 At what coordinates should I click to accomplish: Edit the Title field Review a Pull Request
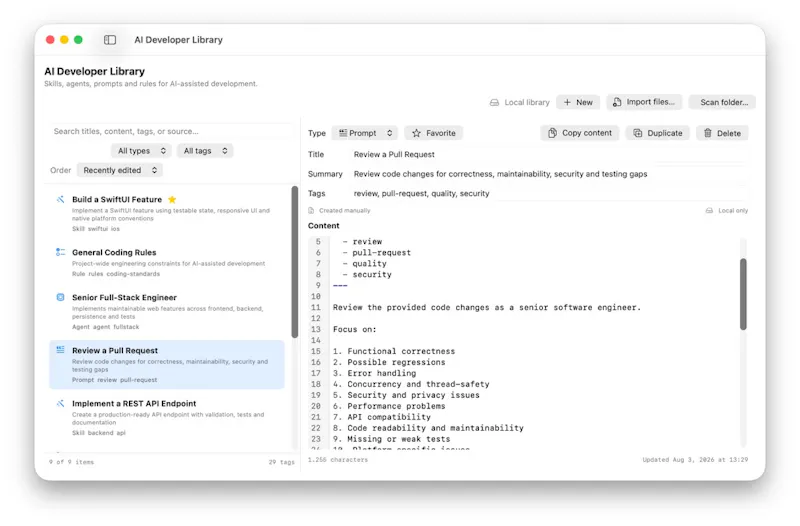tap(550, 155)
